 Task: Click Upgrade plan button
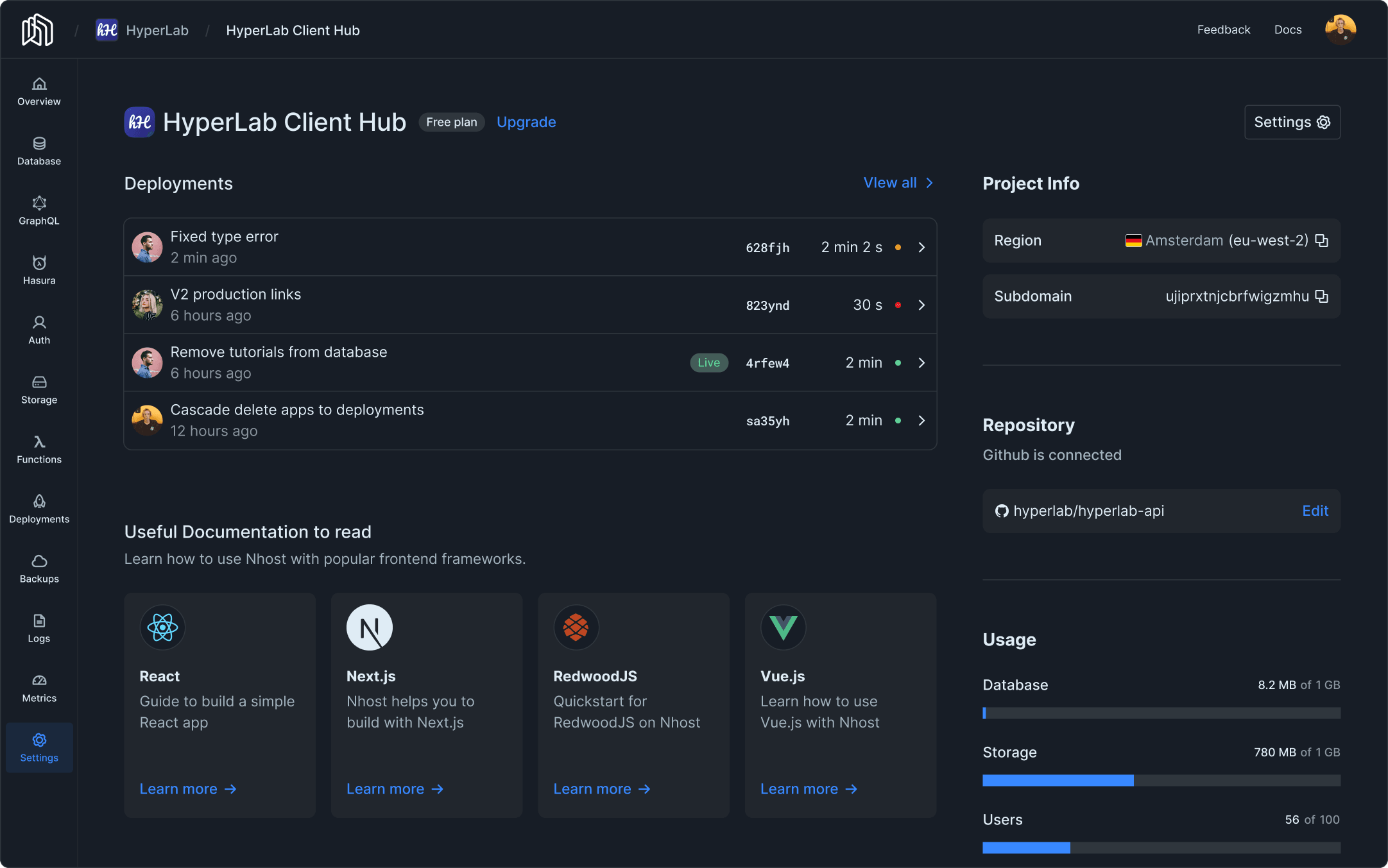point(527,121)
